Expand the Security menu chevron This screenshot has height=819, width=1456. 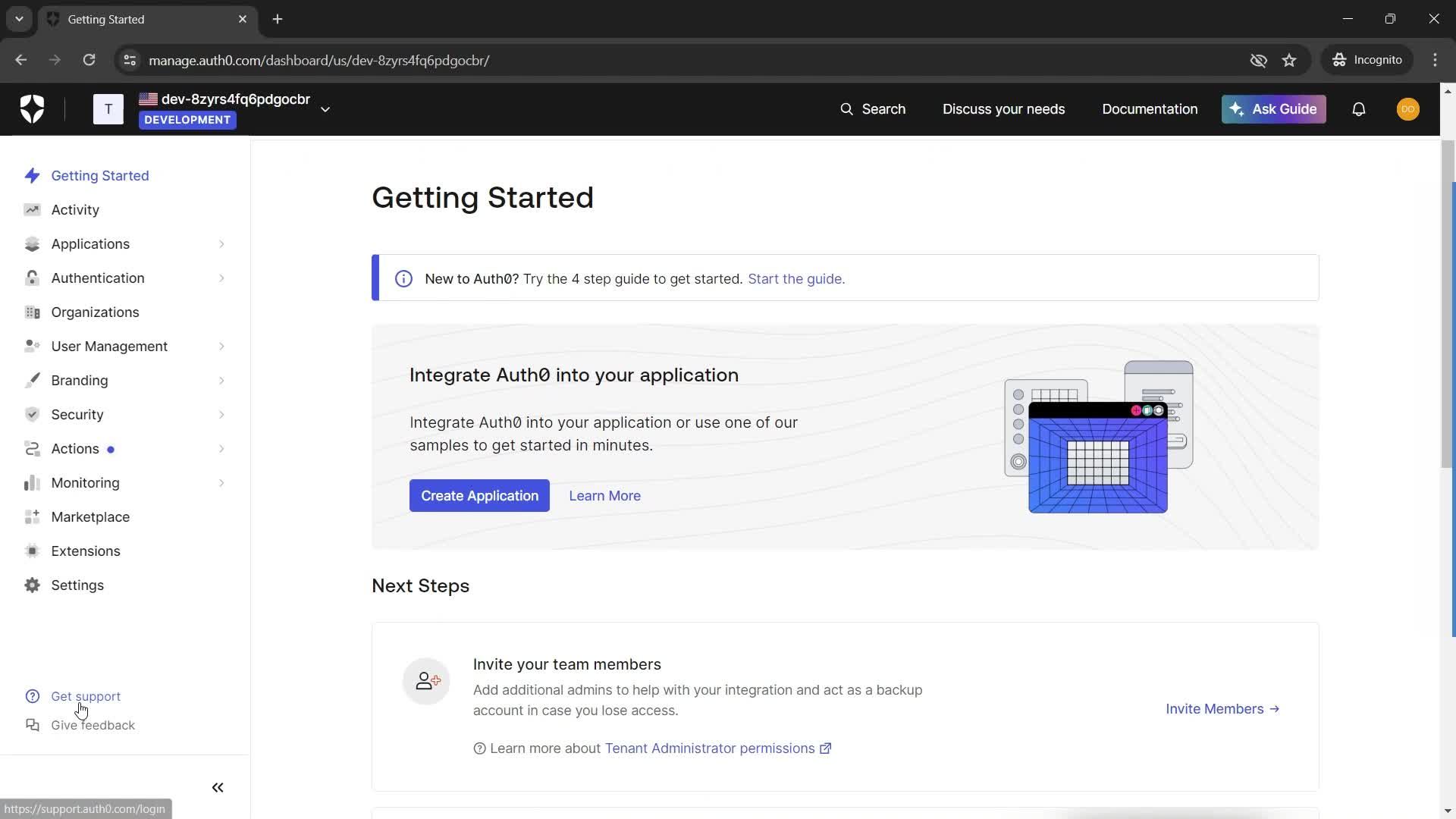[x=221, y=415]
